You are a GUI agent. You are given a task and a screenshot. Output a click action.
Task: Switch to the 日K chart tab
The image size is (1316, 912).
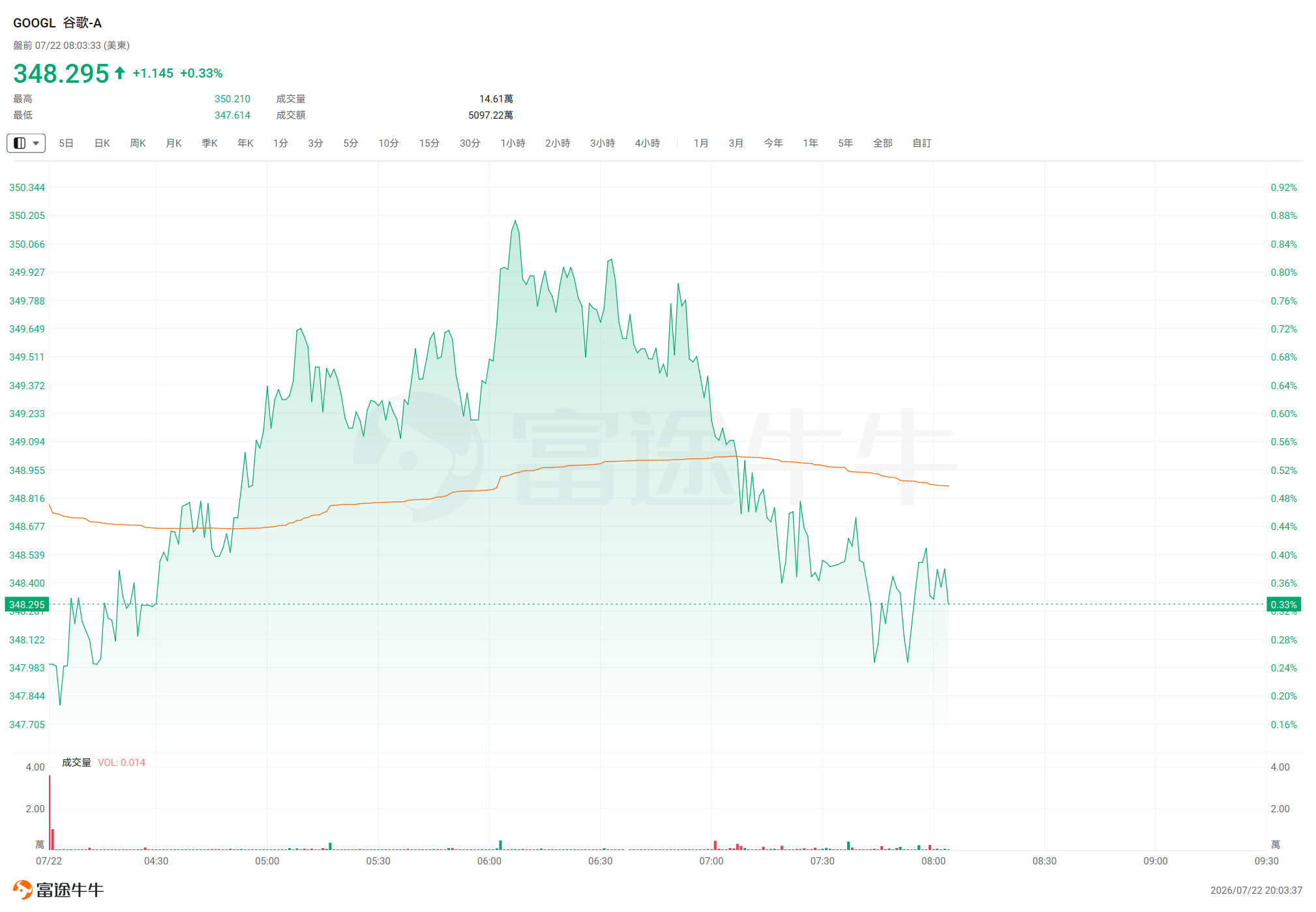tap(102, 143)
